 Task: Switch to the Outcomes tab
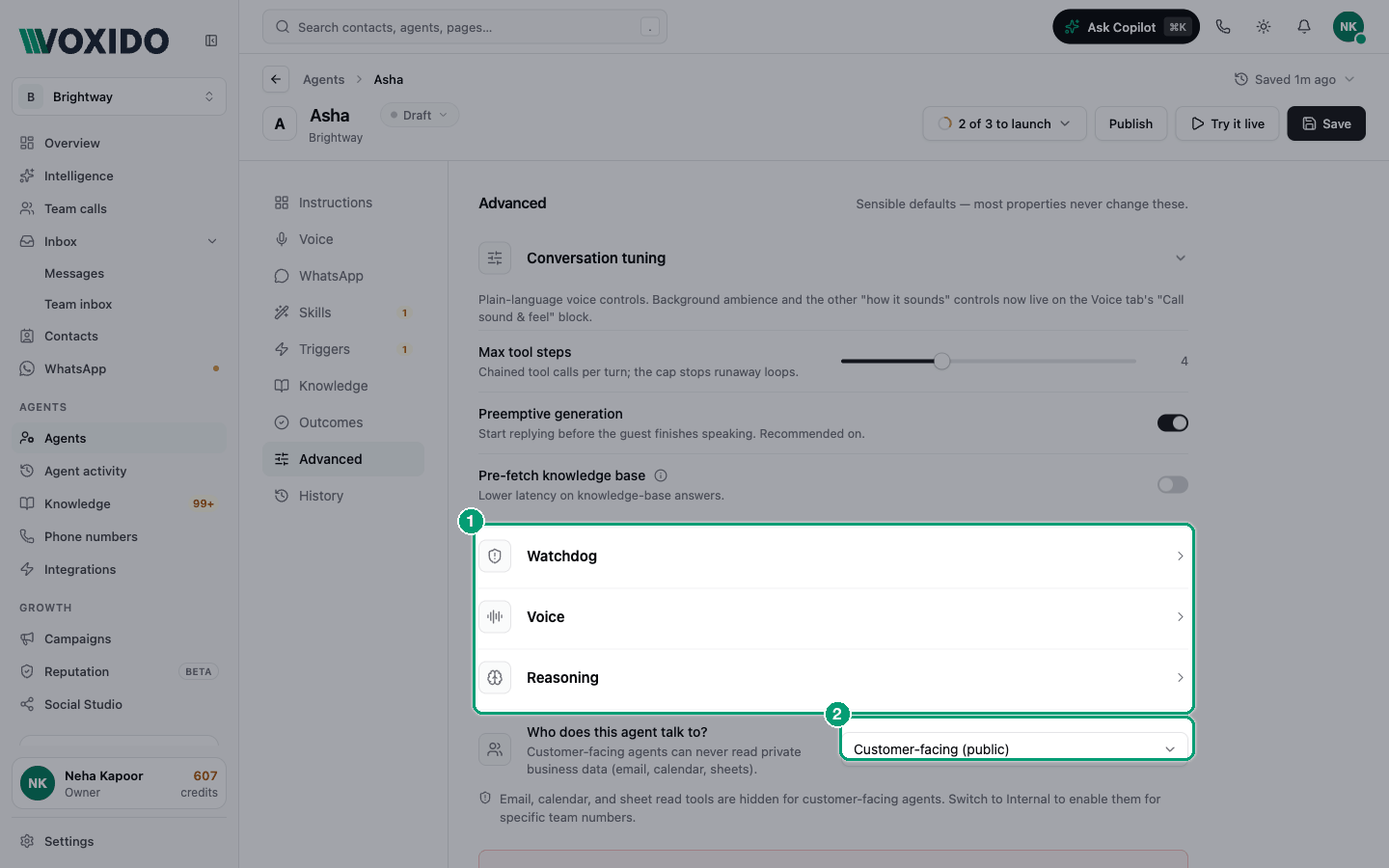343,422
